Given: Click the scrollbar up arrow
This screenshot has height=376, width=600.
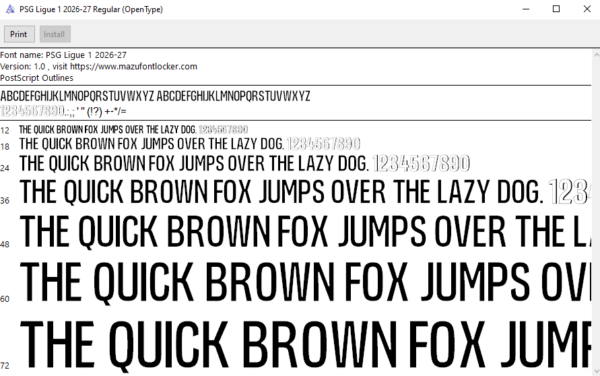Looking at the screenshot, I should 596,54.
